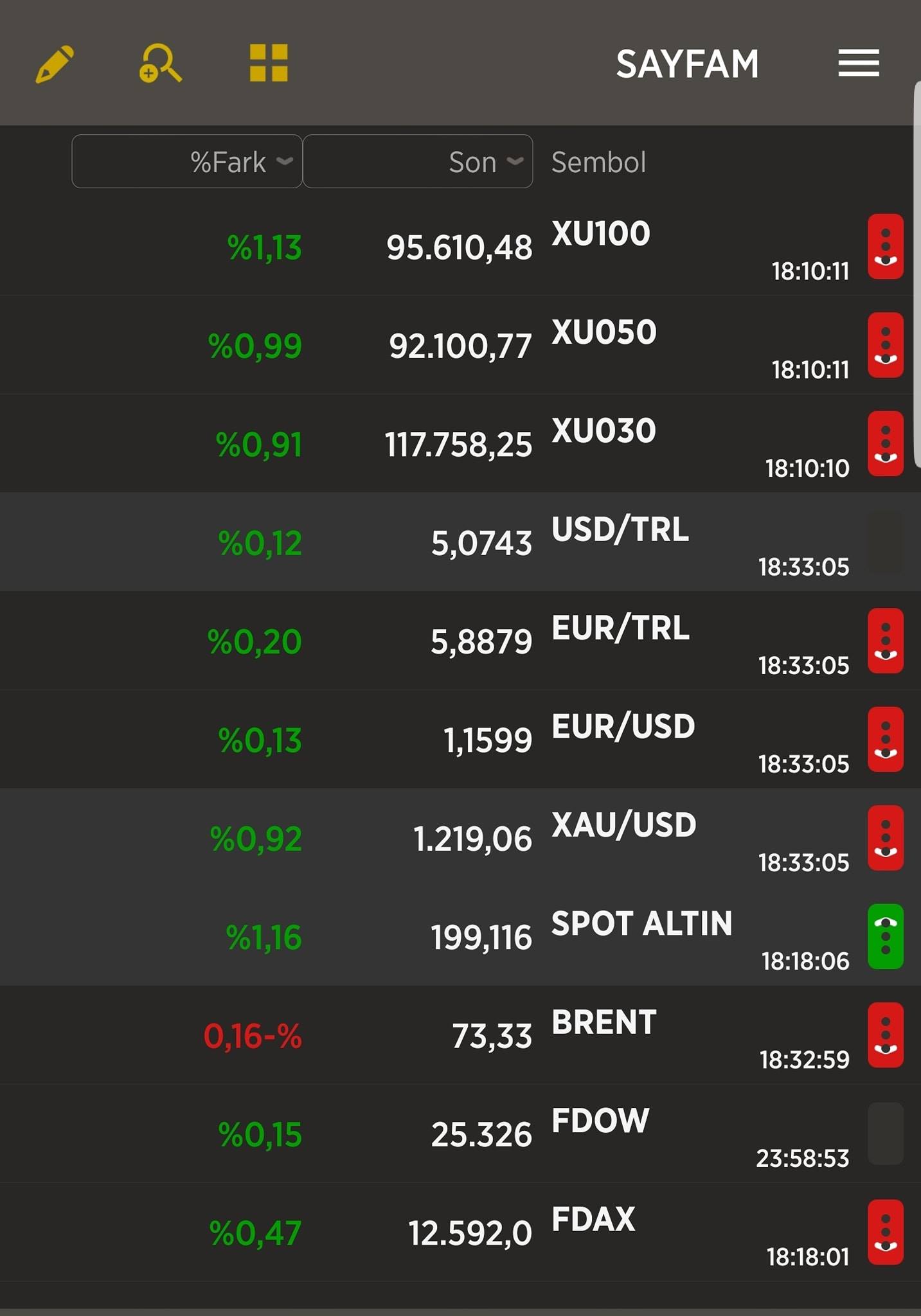The height and width of the screenshot is (1316, 921).
Task: Switch to grid view with the four-squares icon
Action: [269, 63]
